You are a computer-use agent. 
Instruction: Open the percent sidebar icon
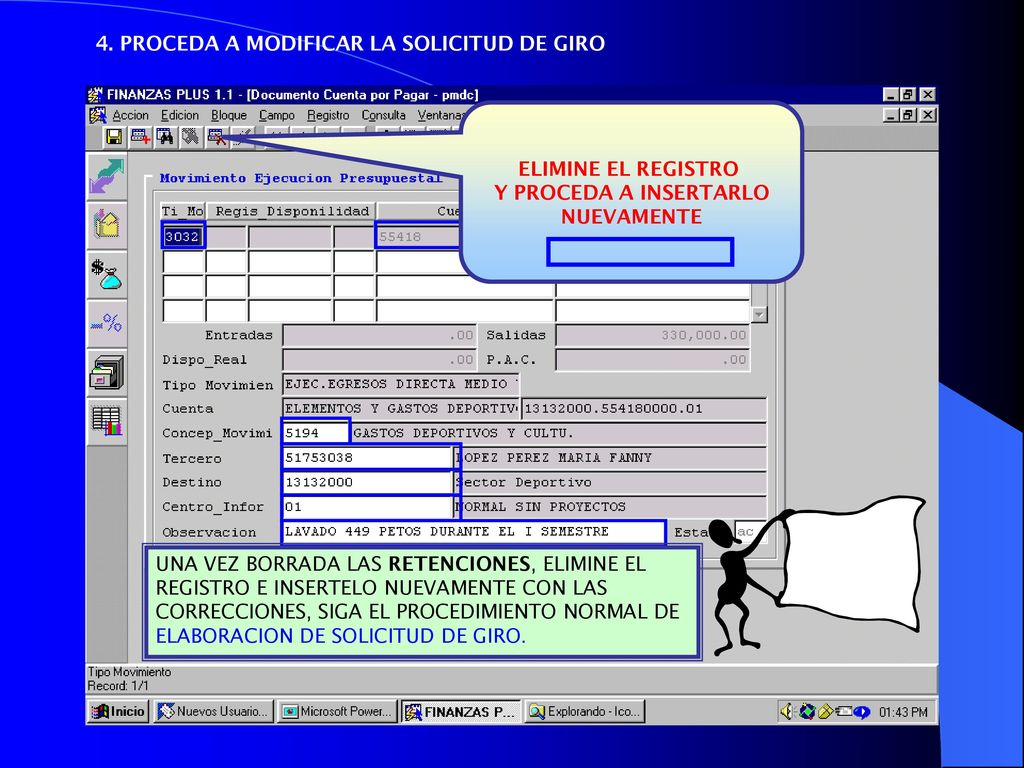[x=106, y=323]
